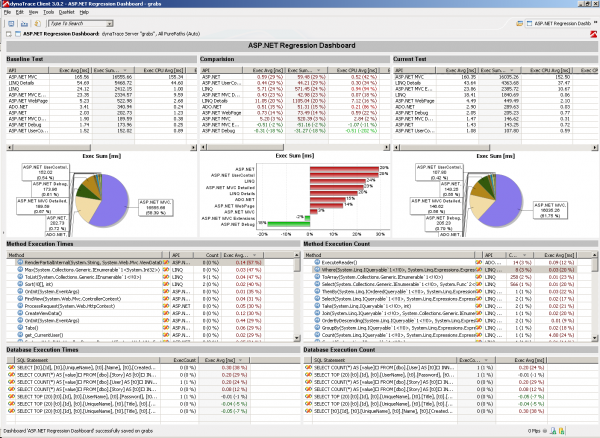This screenshot has height=438, width=600.
Task: Click SQL icon of first Database Execution Times row
Action: click(x=11, y=367)
